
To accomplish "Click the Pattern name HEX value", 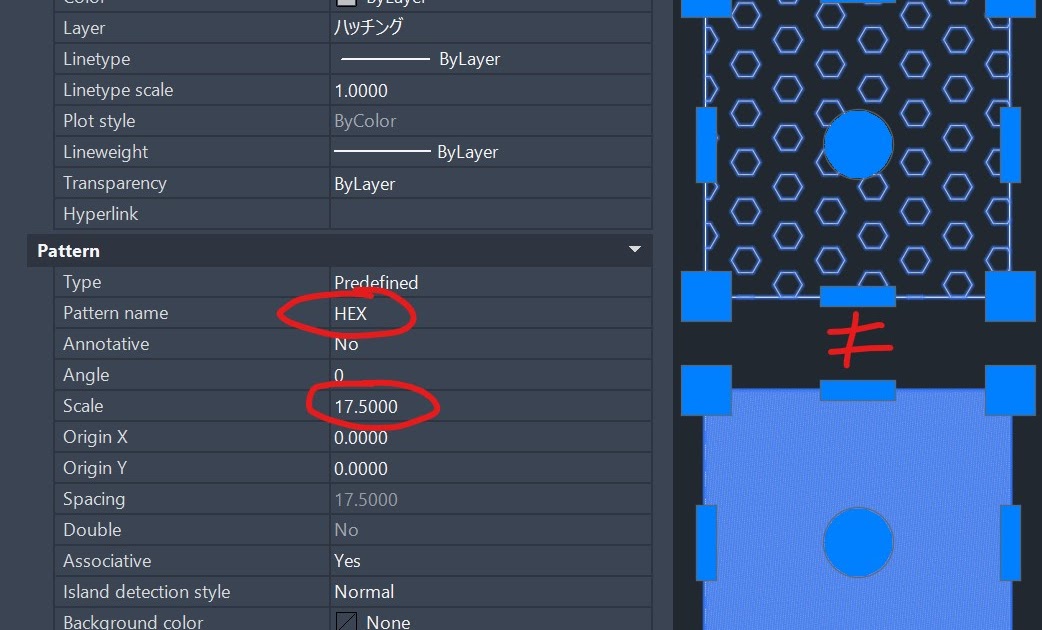I will coord(490,313).
